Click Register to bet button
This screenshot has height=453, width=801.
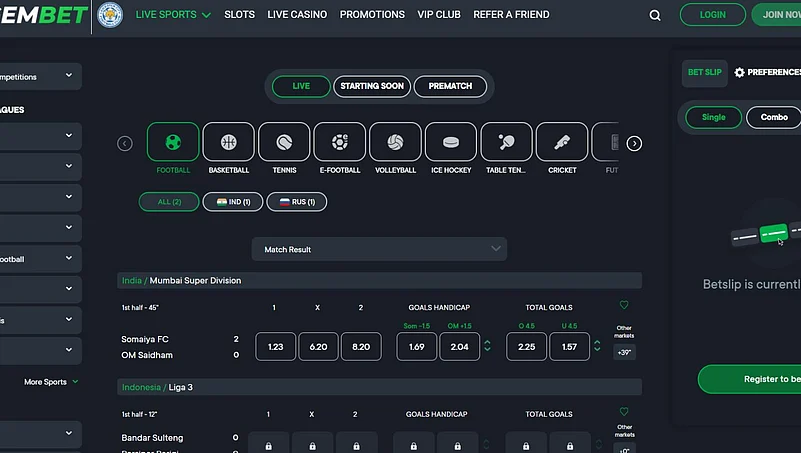click(x=749, y=379)
